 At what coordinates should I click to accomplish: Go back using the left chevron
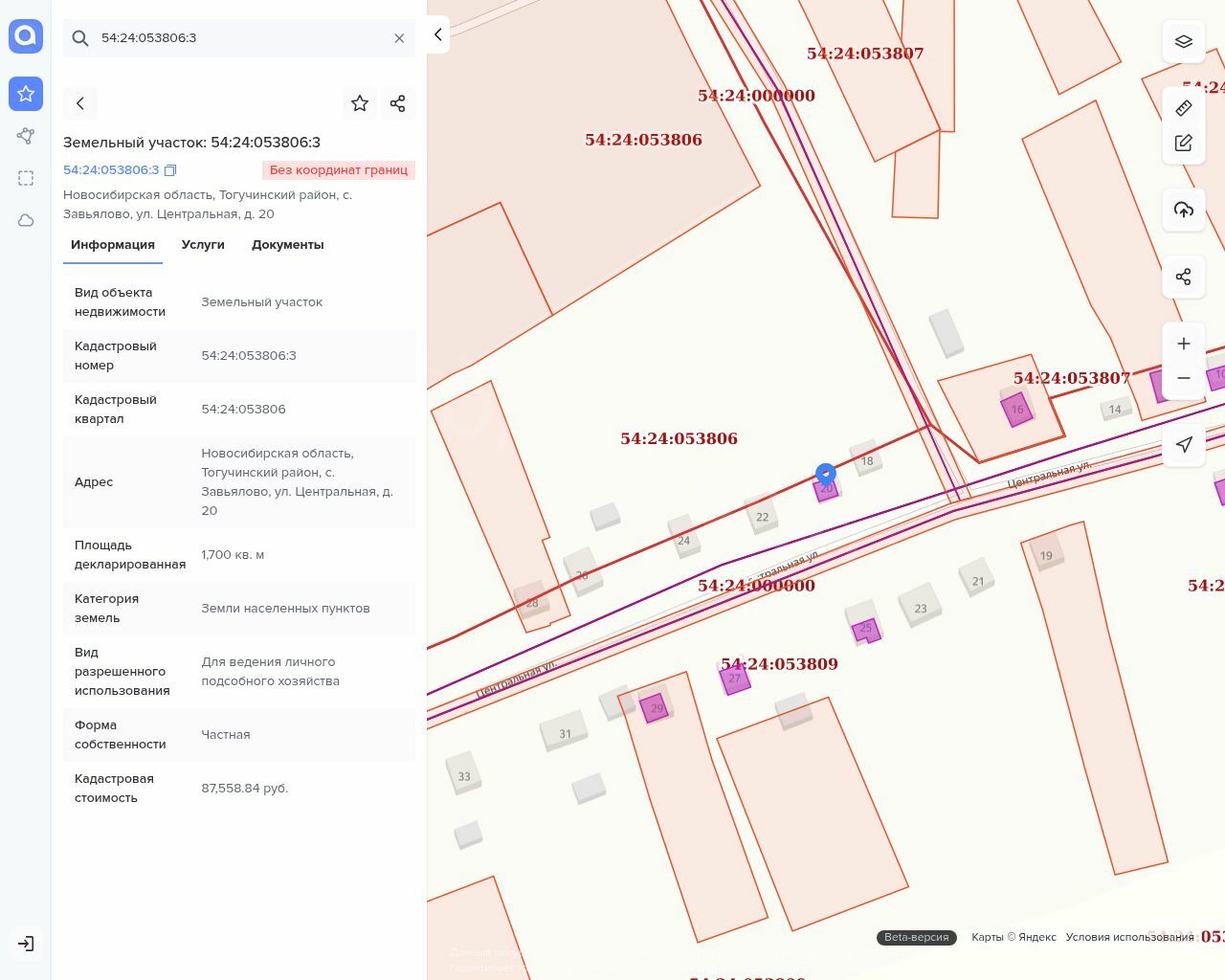(x=80, y=103)
